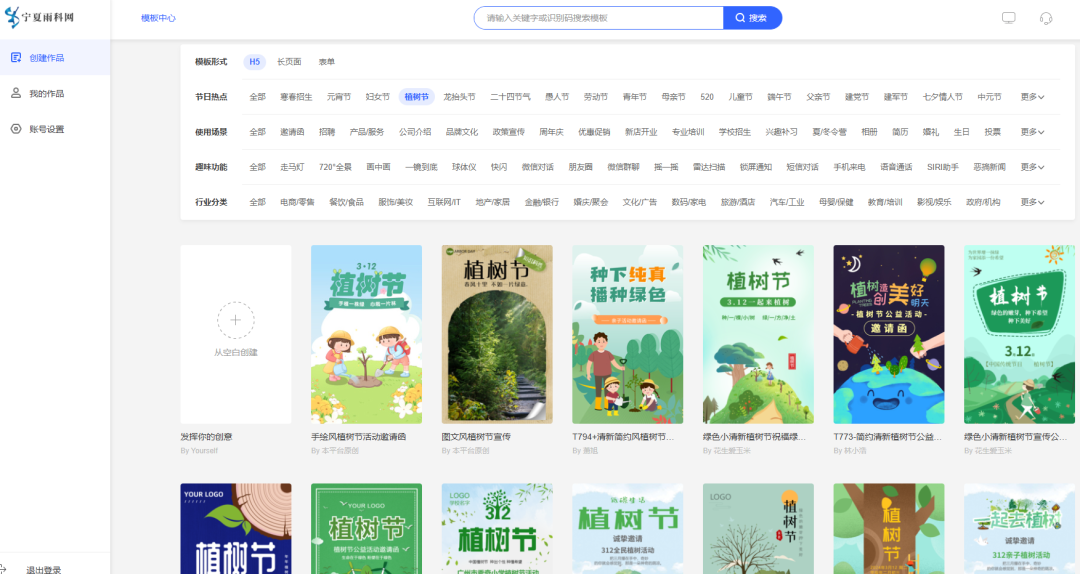Open 手绘风植树节活动邀请函 template thumbnail
Image resolution: width=1080 pixels, height=574 pixels.
pos(366,334)
